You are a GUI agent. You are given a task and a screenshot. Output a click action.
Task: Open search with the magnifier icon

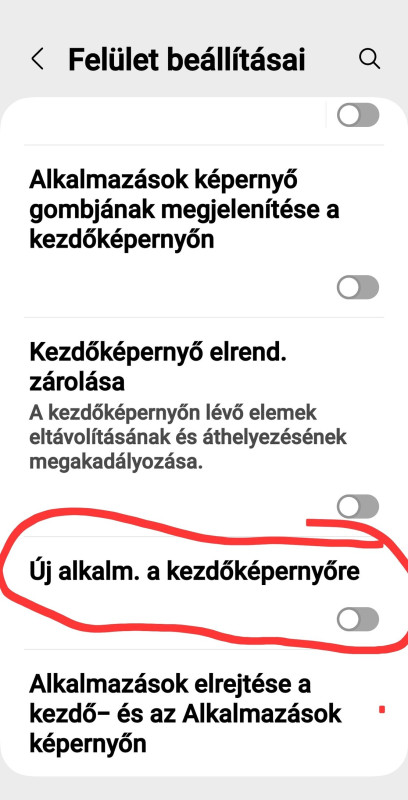[369, 59]
